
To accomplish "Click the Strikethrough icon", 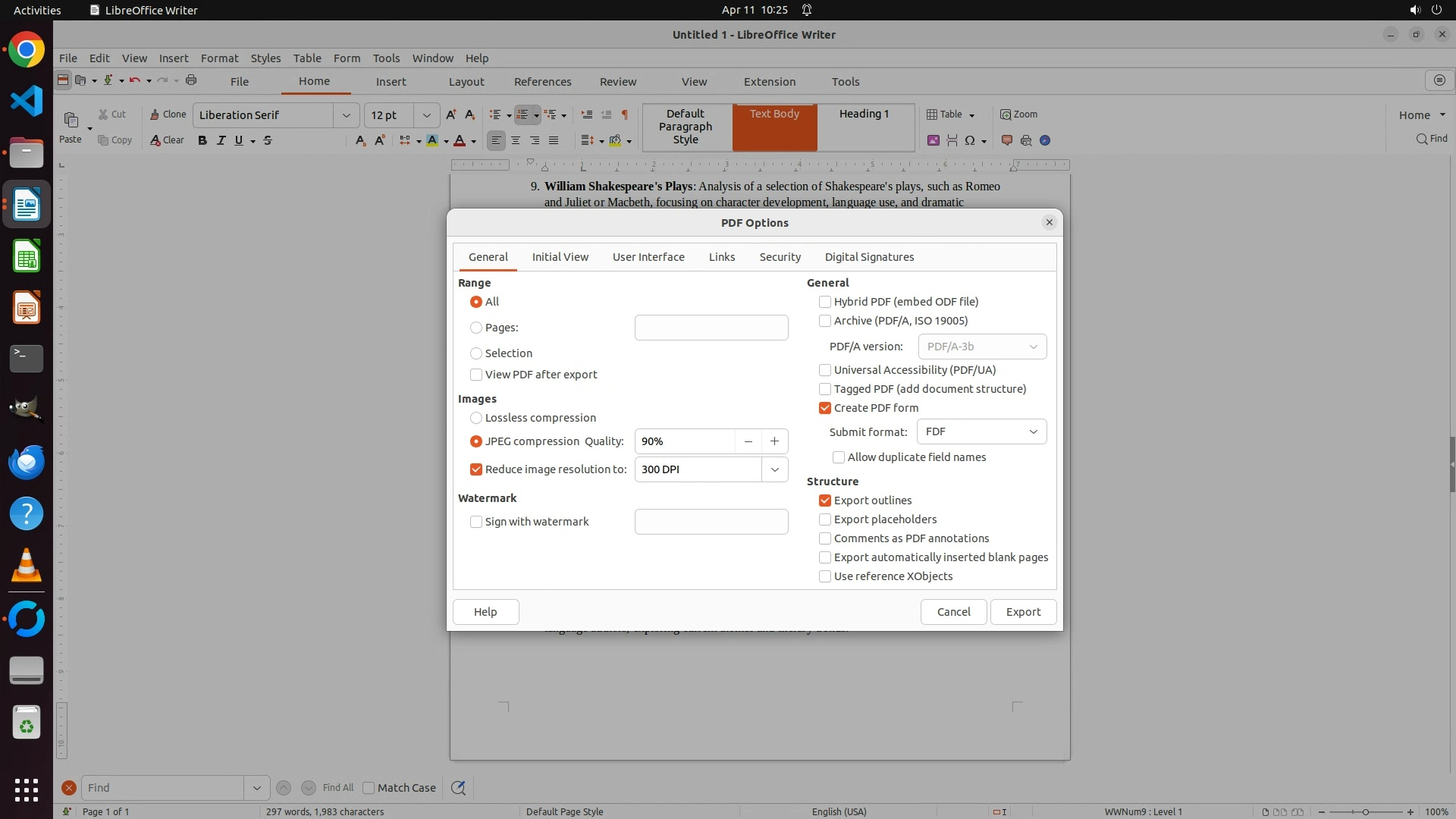I will 268,140.
